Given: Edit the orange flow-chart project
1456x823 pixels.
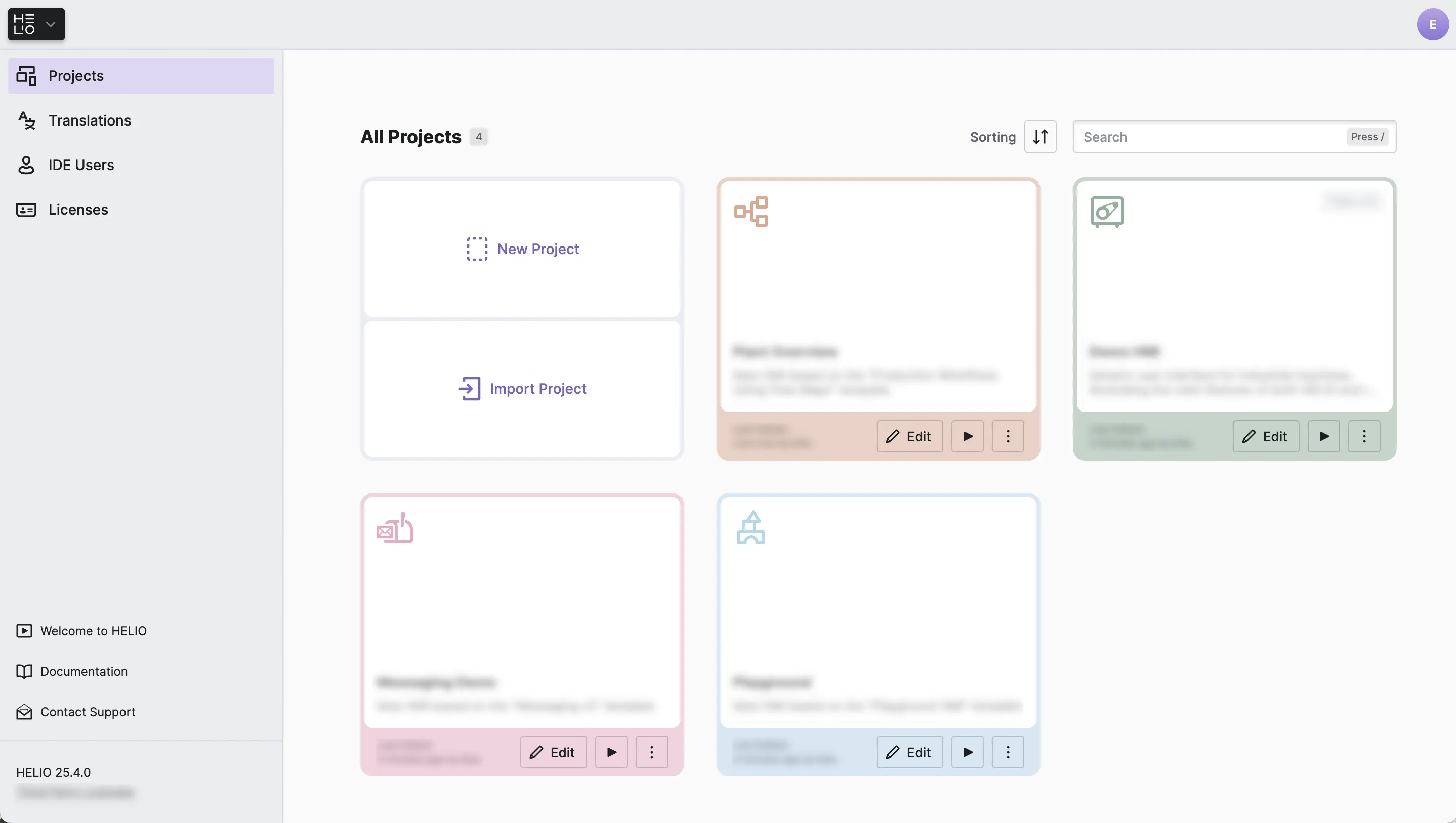Looking at the screenshot, I should click(x=909, y=436).
